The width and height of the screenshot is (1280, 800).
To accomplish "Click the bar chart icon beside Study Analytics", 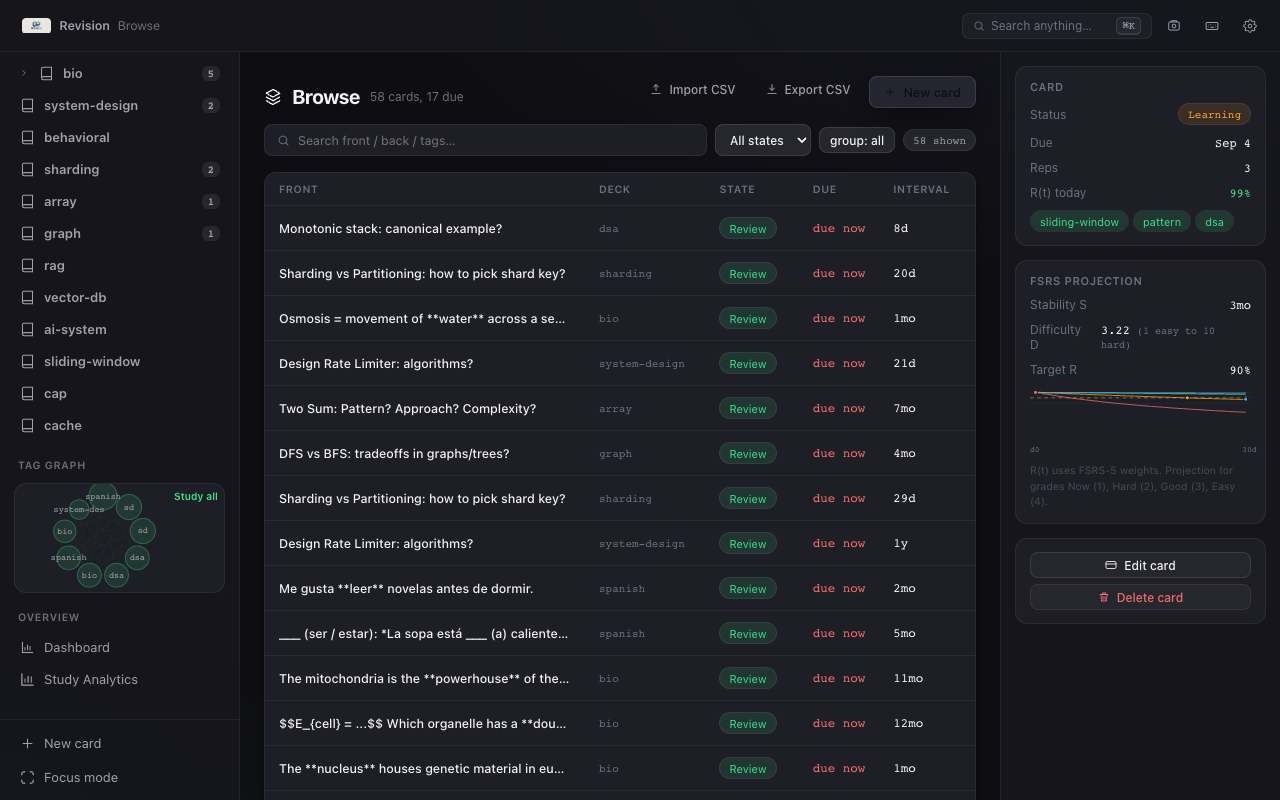I will click(x=27, y=679).
